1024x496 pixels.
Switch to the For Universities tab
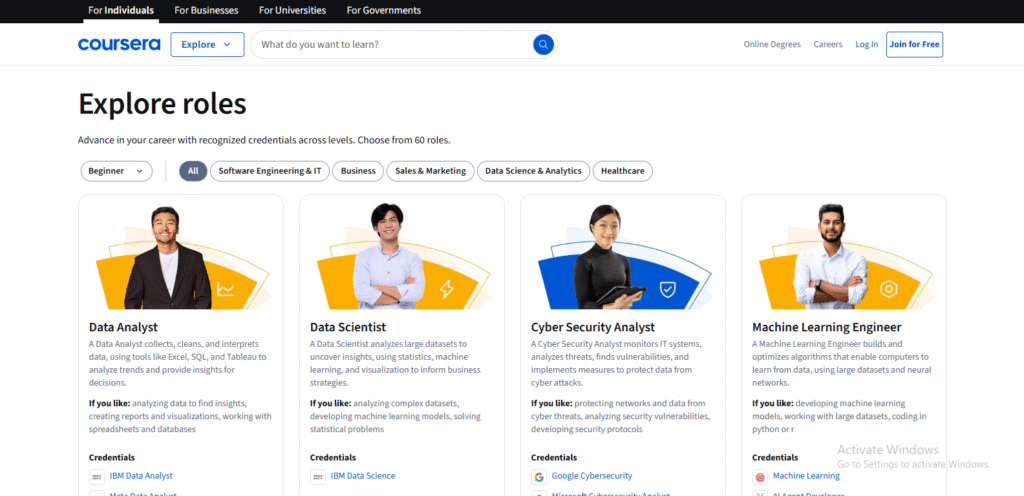coord(292,10)
